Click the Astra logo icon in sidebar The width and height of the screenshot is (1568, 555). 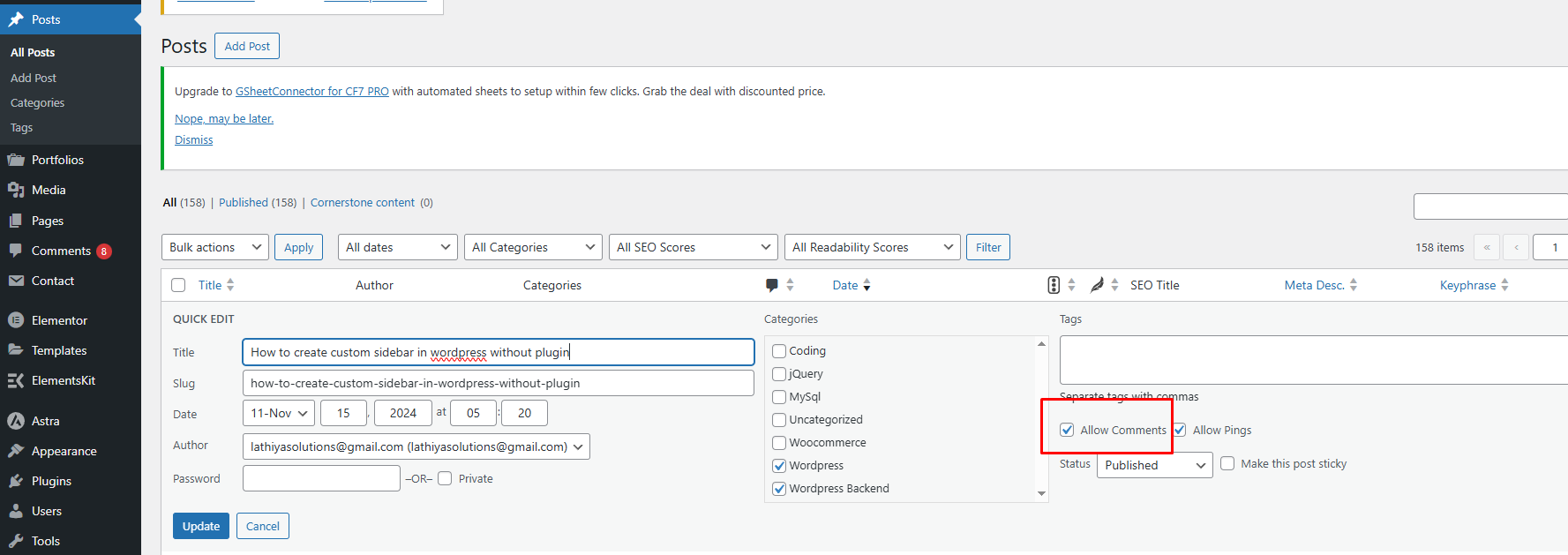click(16, 421)
